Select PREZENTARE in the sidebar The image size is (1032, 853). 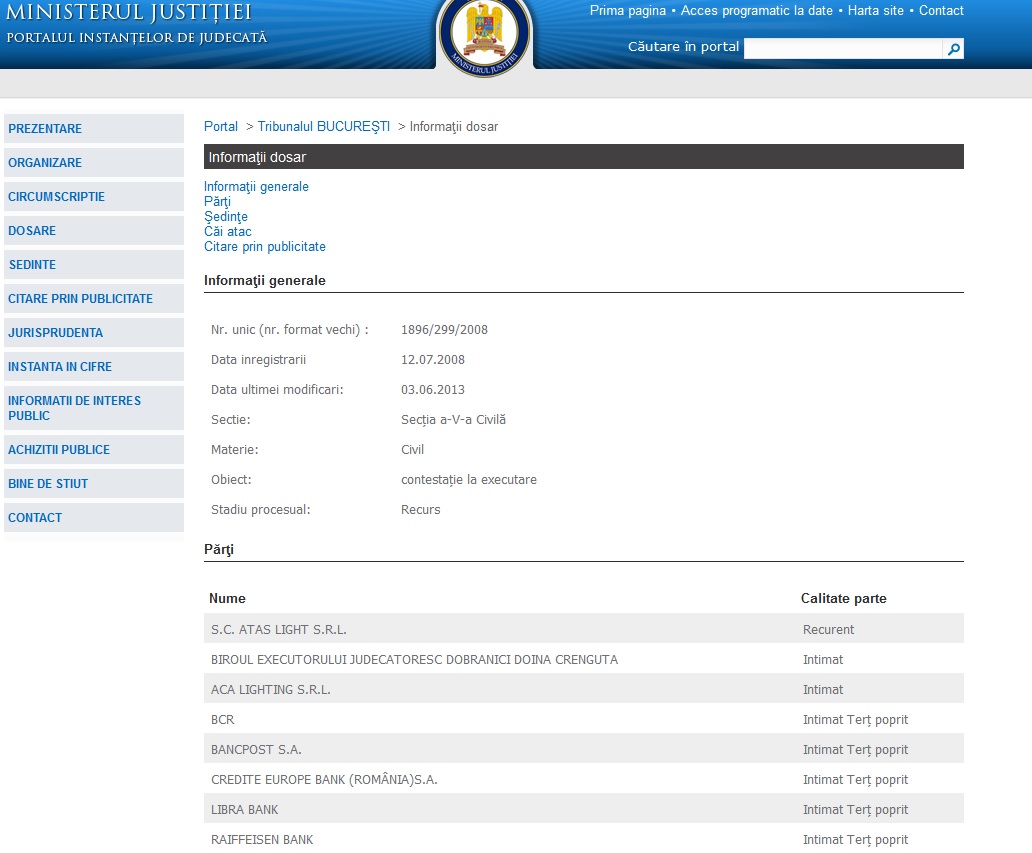45,129
